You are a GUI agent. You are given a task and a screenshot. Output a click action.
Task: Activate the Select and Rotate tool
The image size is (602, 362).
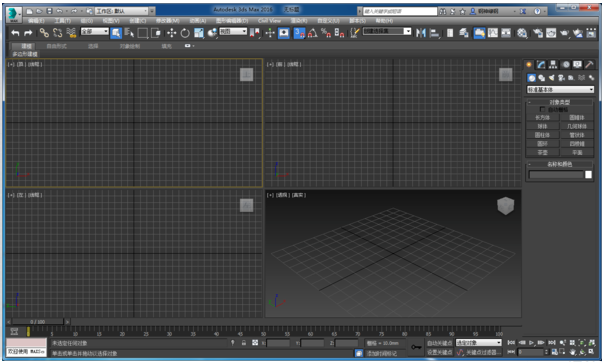185,33
